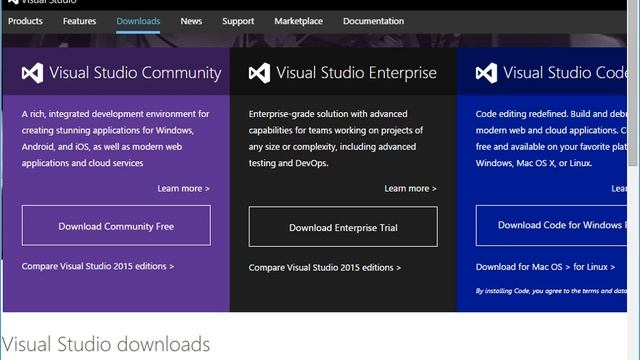Click the Community description starting 'A rich, integrated'
Viewport: 640px width, 360px height.
tap(116, 138)
